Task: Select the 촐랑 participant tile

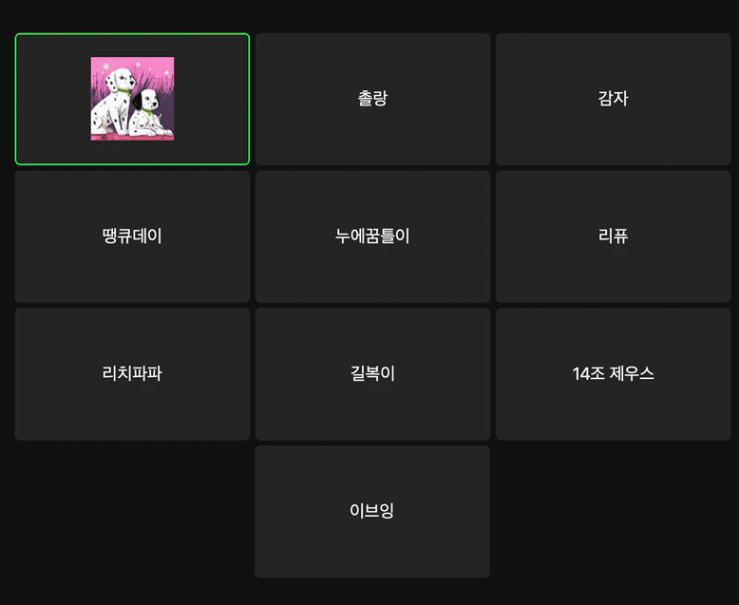Action: (x=373, y=99)
